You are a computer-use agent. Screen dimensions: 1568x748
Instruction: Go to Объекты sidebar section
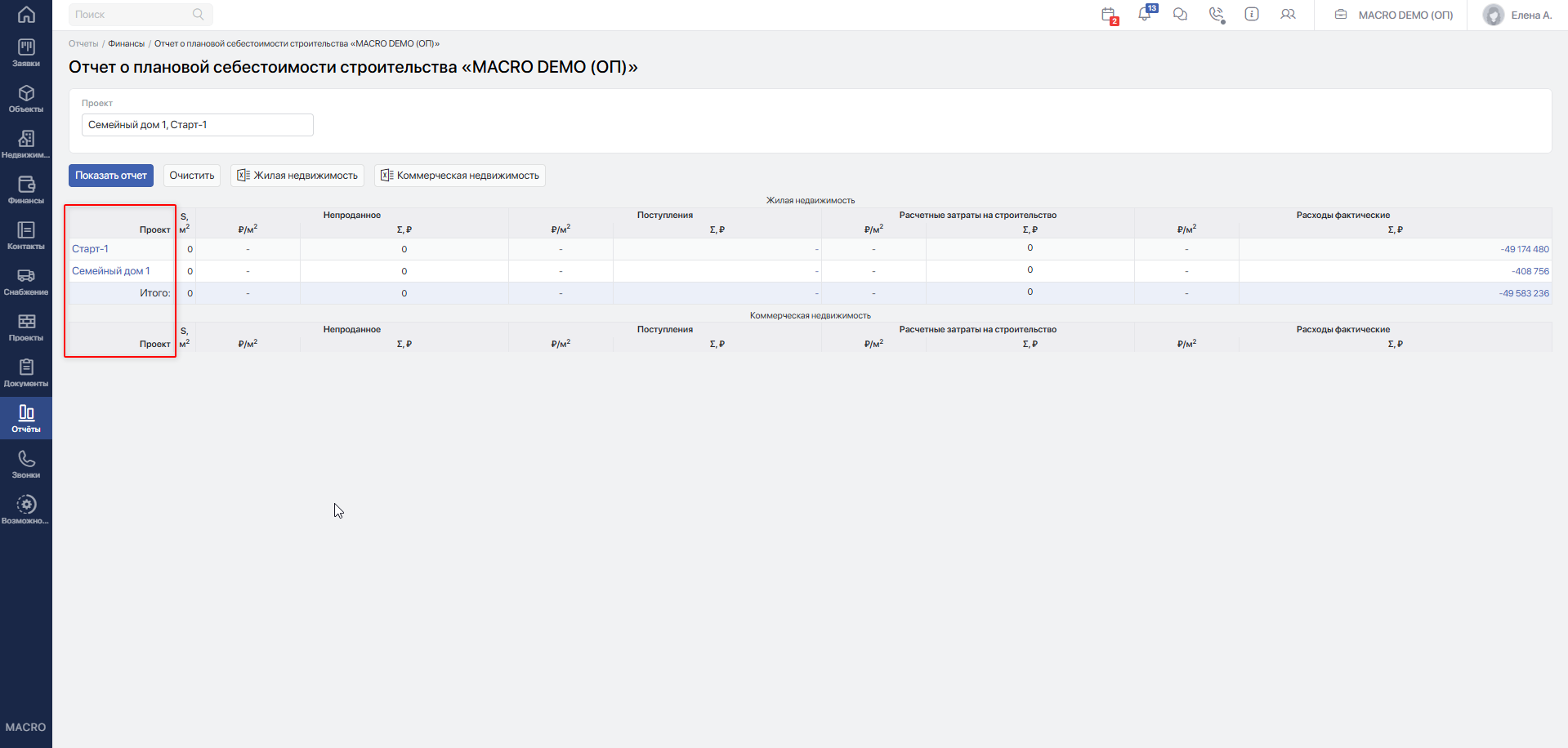26,99
